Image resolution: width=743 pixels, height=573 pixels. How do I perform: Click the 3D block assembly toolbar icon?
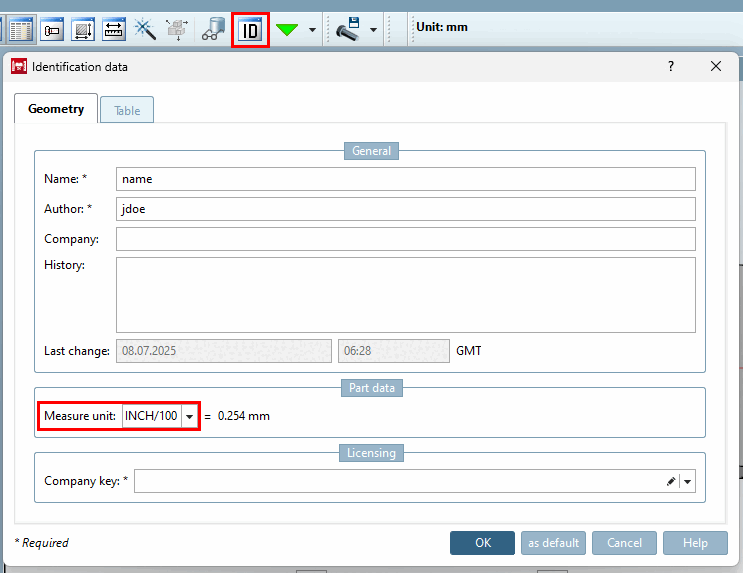[177, 29]
